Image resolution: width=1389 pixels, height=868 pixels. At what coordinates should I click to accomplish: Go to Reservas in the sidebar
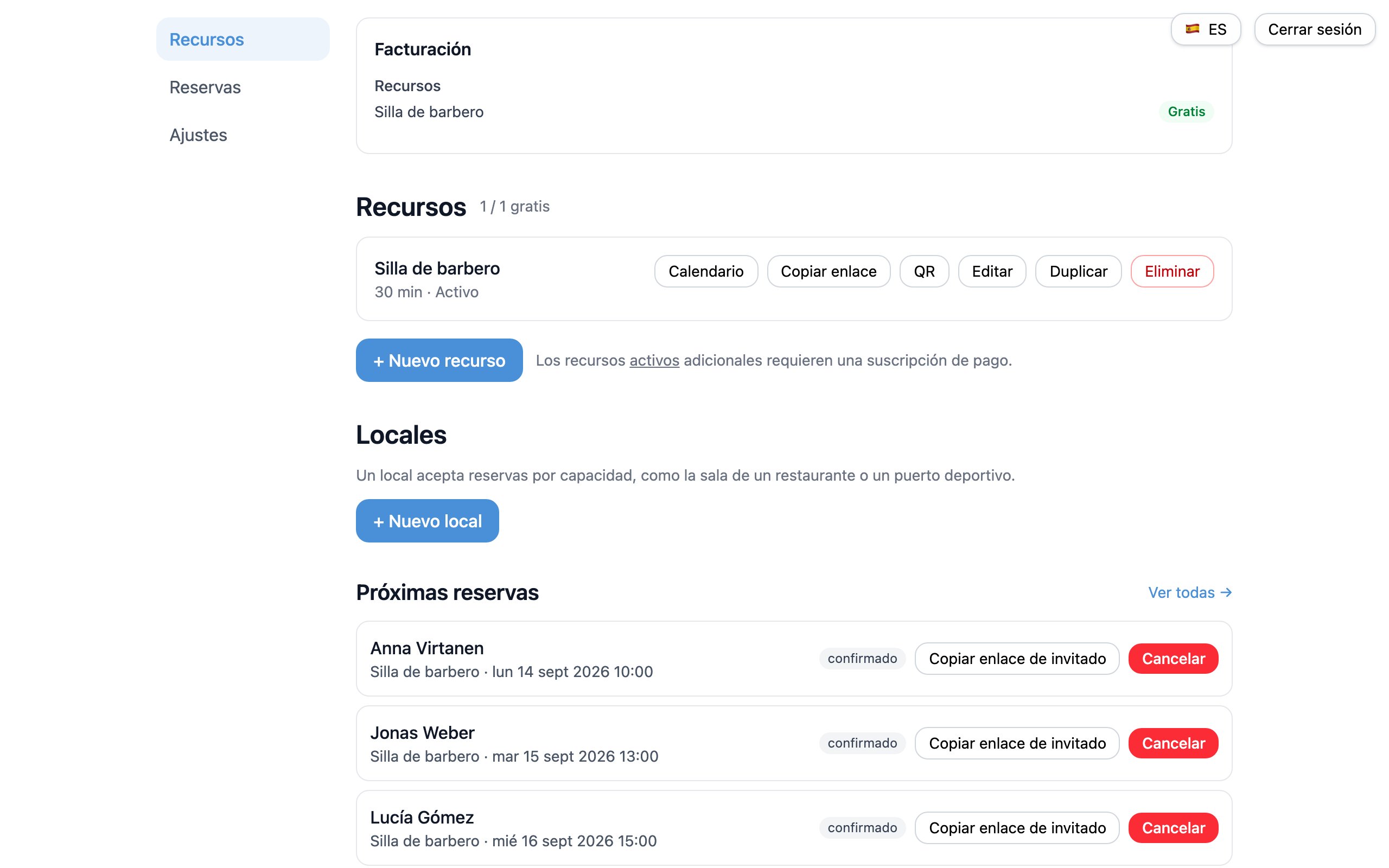(243, 87)
